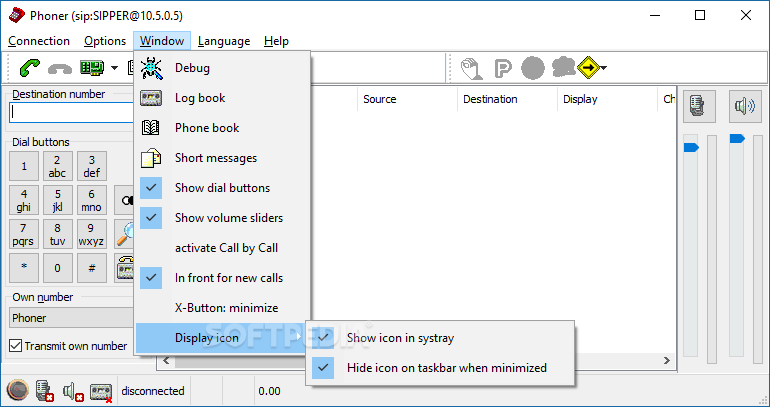Open the dropdown arrow next to forwarding sign
The width and height of the screenshot is (770, 407).
[x=604, y=68]
